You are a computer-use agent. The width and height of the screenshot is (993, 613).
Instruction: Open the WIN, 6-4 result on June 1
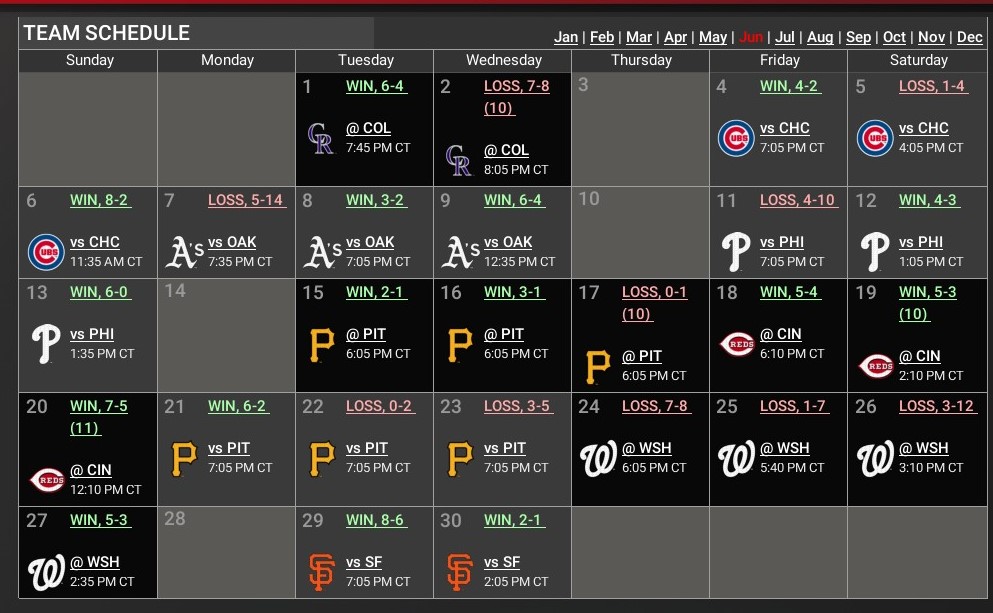(x=375, y=86)
